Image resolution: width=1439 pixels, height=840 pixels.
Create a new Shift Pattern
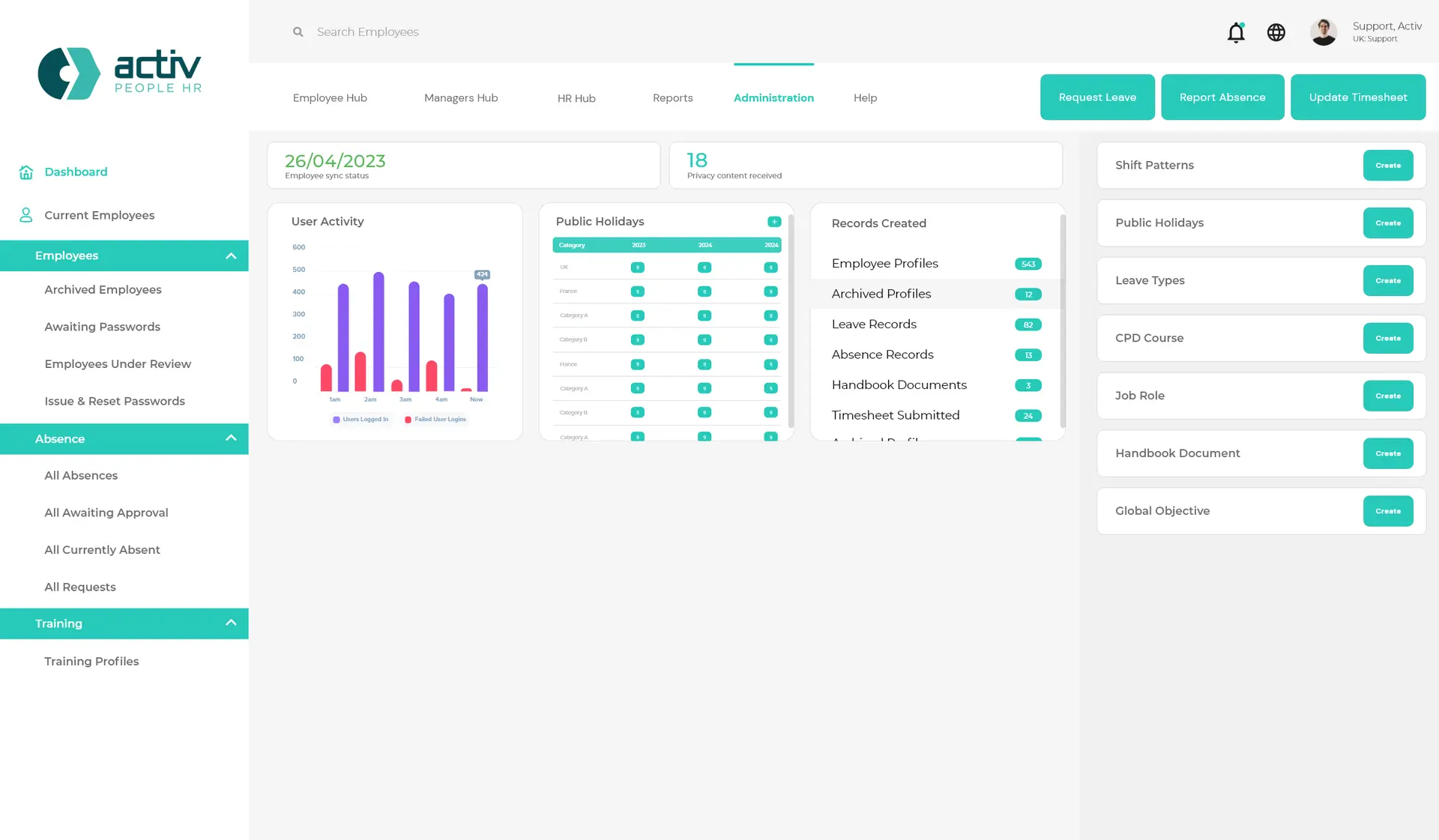tap(1387, 166)
